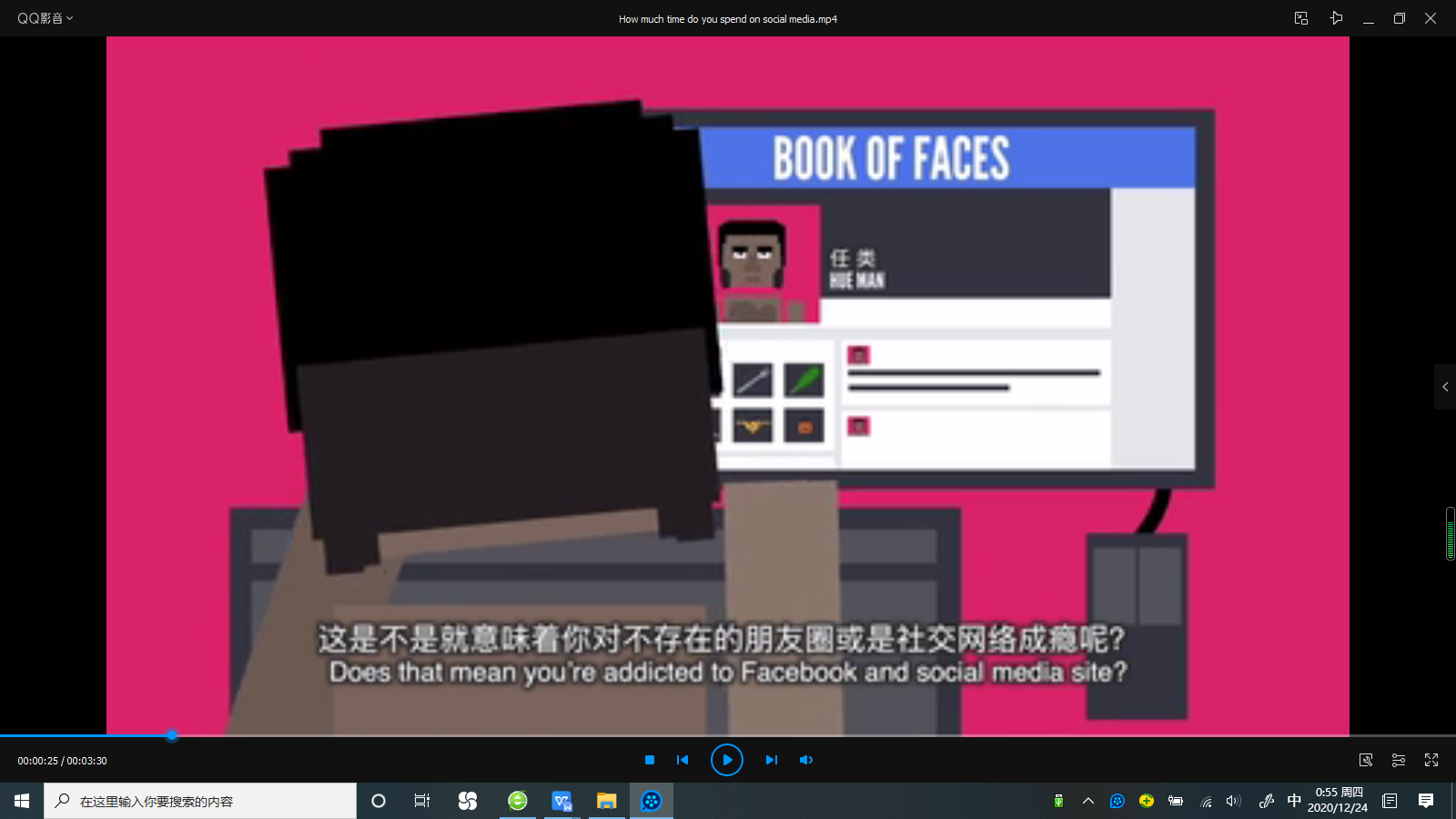The height and width of the screenshot is (819, 1456).
Task: Open the QQ影音 main menu dropdown
Action: click(45, 18)
